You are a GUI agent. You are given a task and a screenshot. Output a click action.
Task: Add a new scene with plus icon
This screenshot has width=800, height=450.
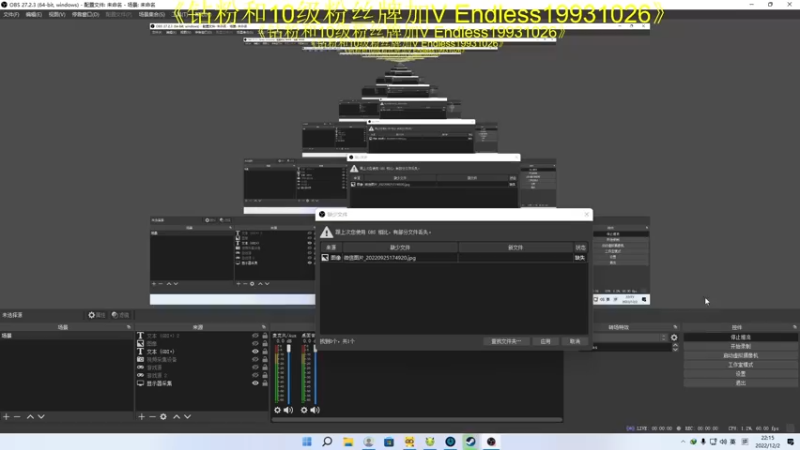click(6, 417)
